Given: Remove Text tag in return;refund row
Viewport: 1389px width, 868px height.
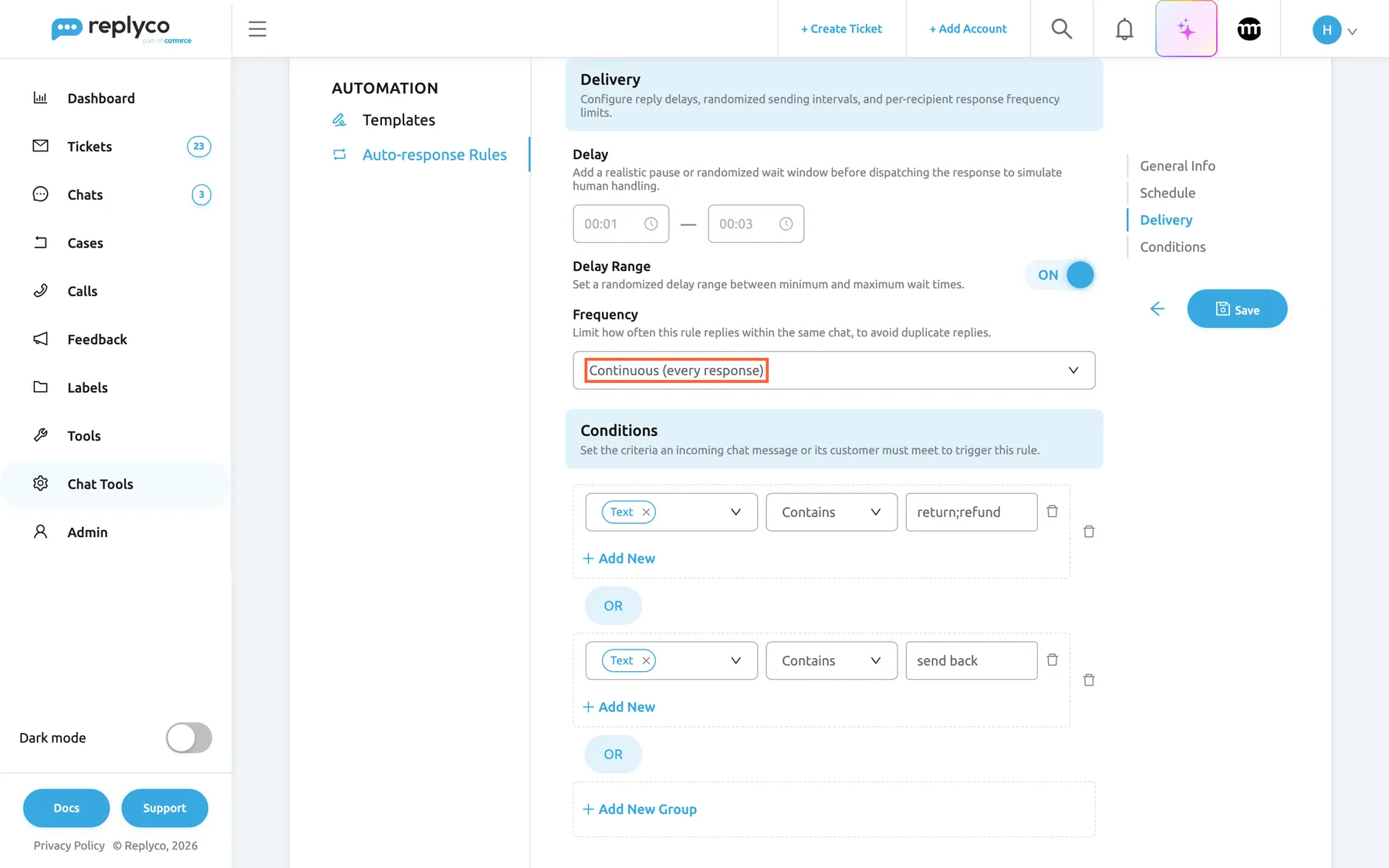Looking at the screenshot, I should (x=647, y=512).
